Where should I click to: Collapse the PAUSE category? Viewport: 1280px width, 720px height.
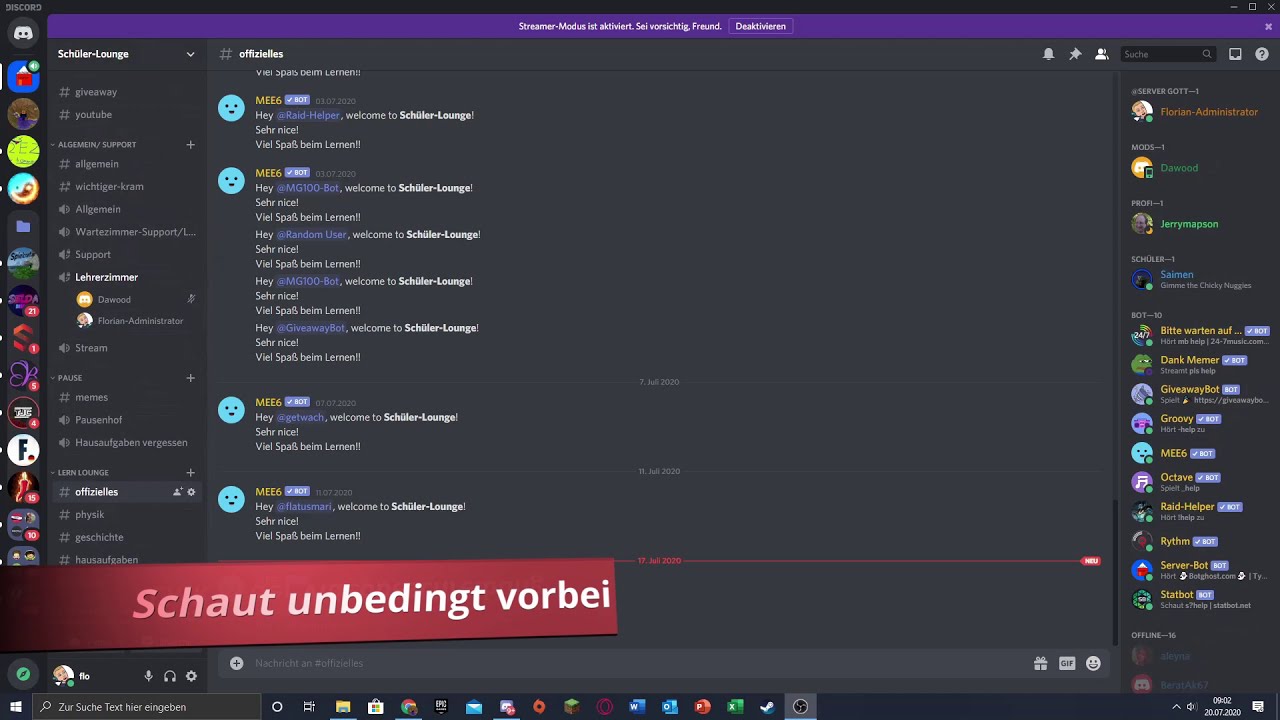(70, 378)
